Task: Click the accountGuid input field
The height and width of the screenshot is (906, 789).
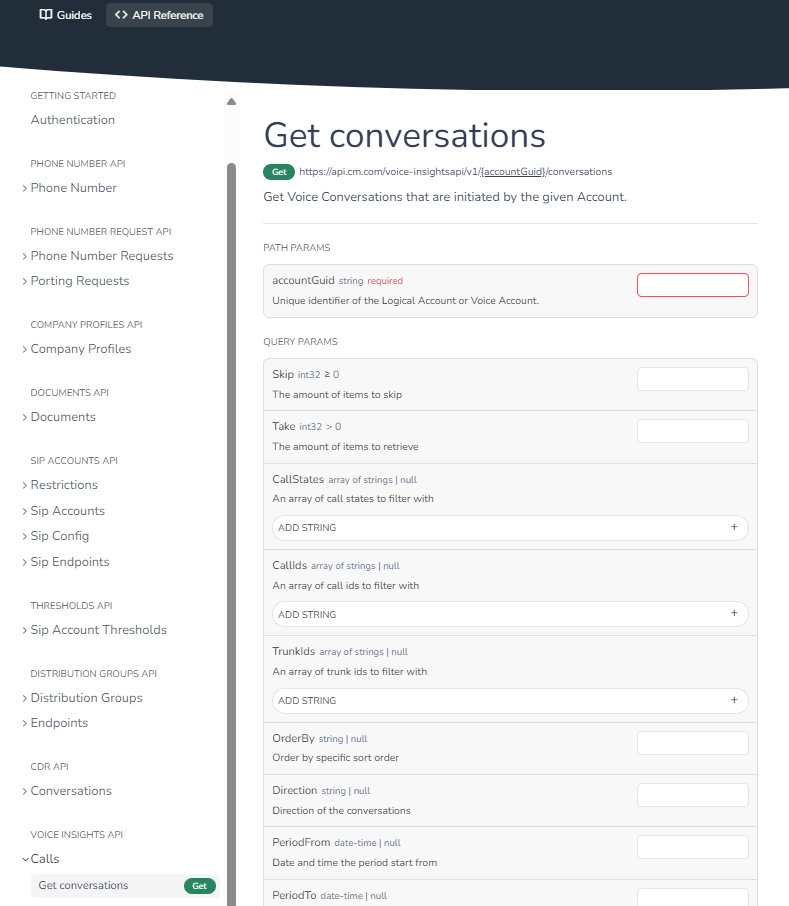Action: pyautogui.click(x=692, y=285)
